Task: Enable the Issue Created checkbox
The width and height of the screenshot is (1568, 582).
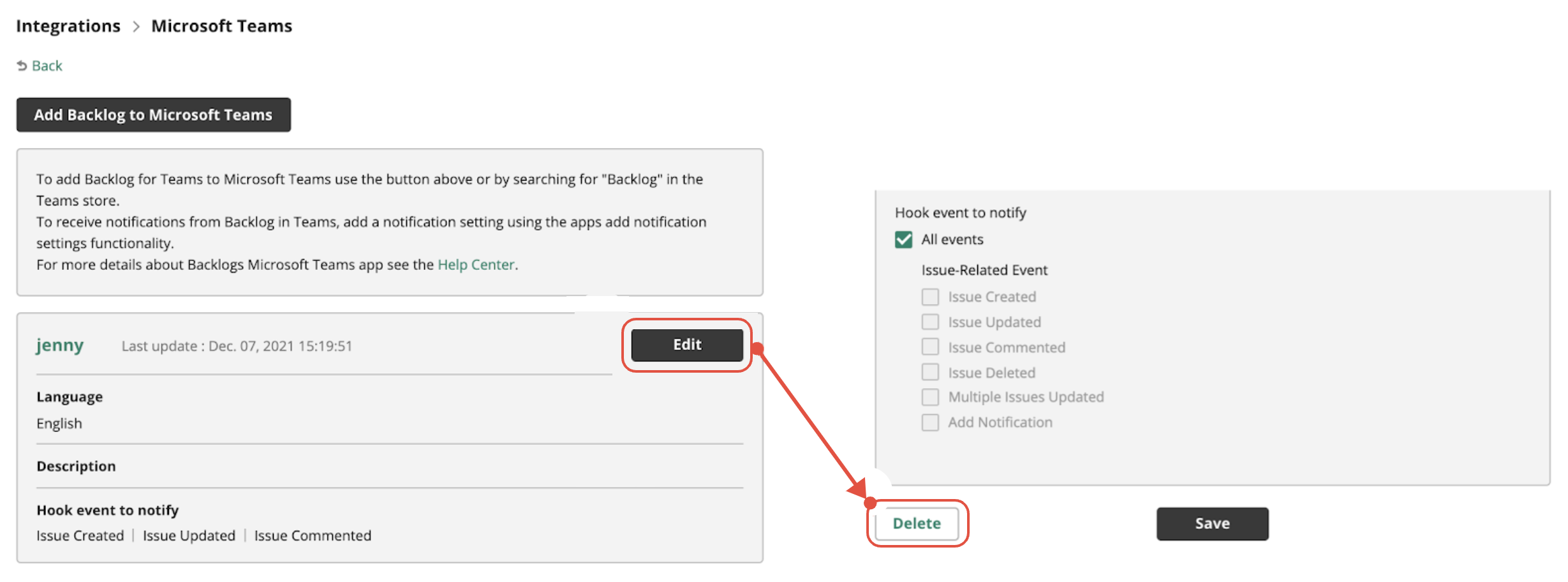Action: 930,297
